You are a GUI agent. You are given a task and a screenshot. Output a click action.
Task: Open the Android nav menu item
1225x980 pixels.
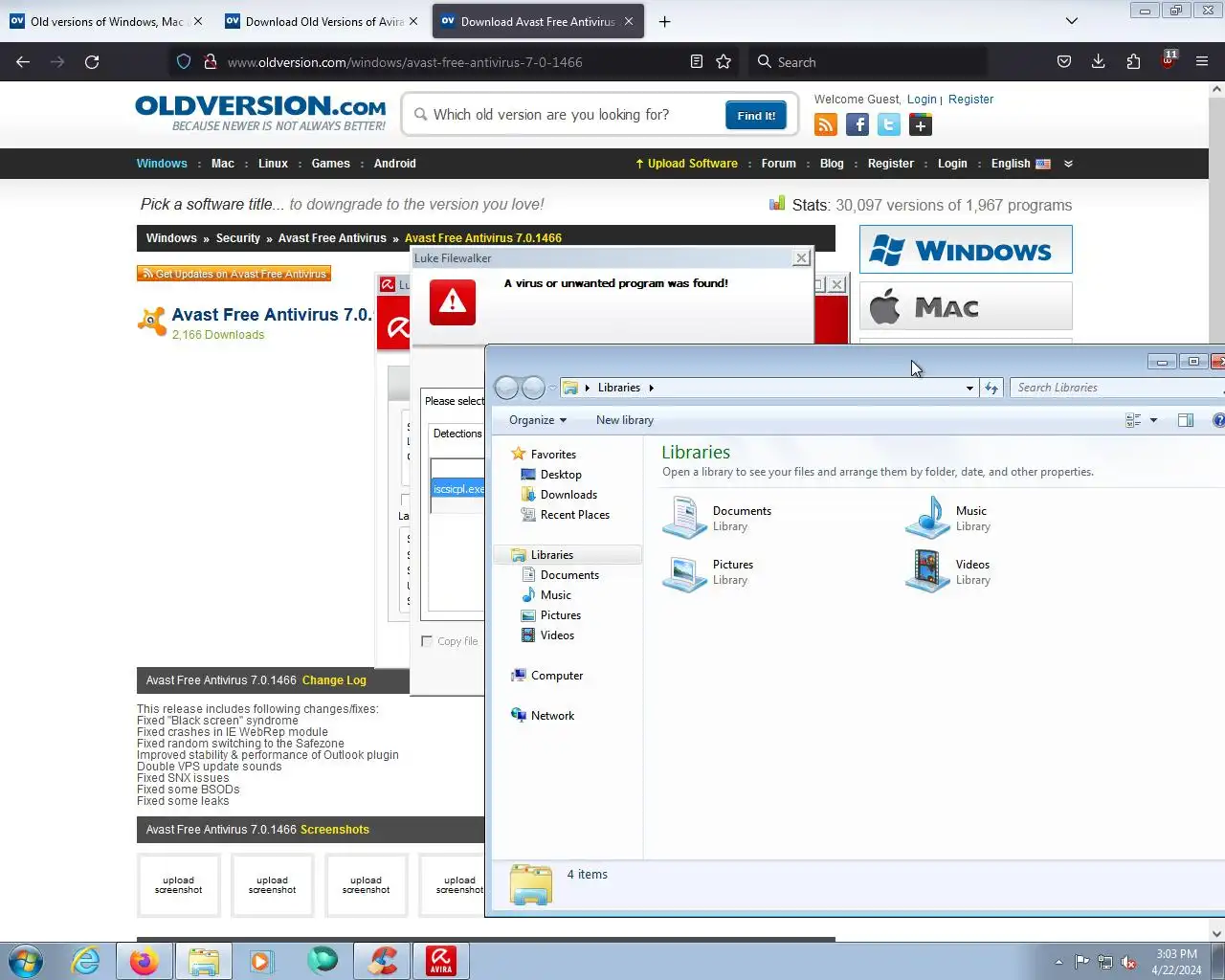coord(394,164)
